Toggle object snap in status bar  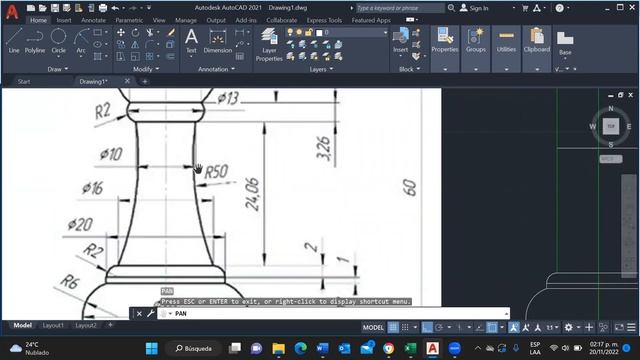(492, 327)
